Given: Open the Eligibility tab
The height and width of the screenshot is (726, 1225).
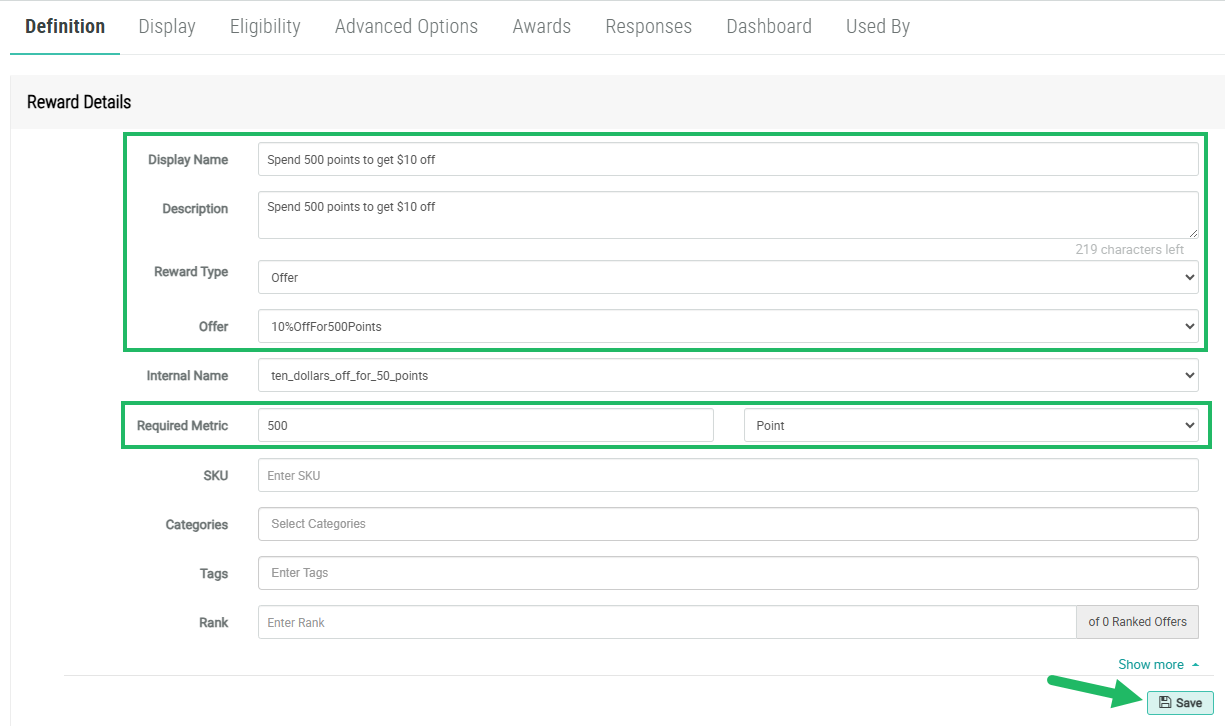Looking at the screenshot, I should point(265,27).
